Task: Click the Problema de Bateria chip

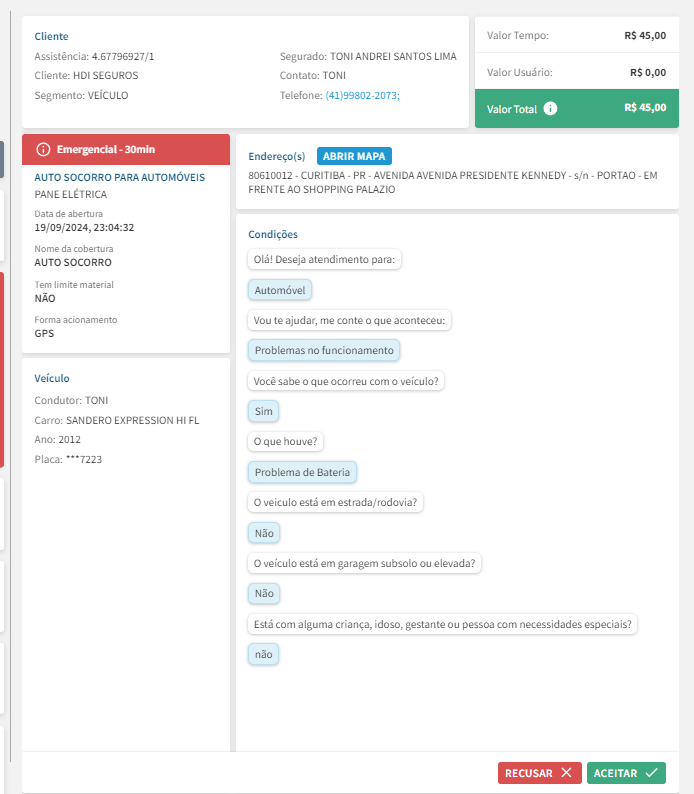Action: (x=303, y=472)
